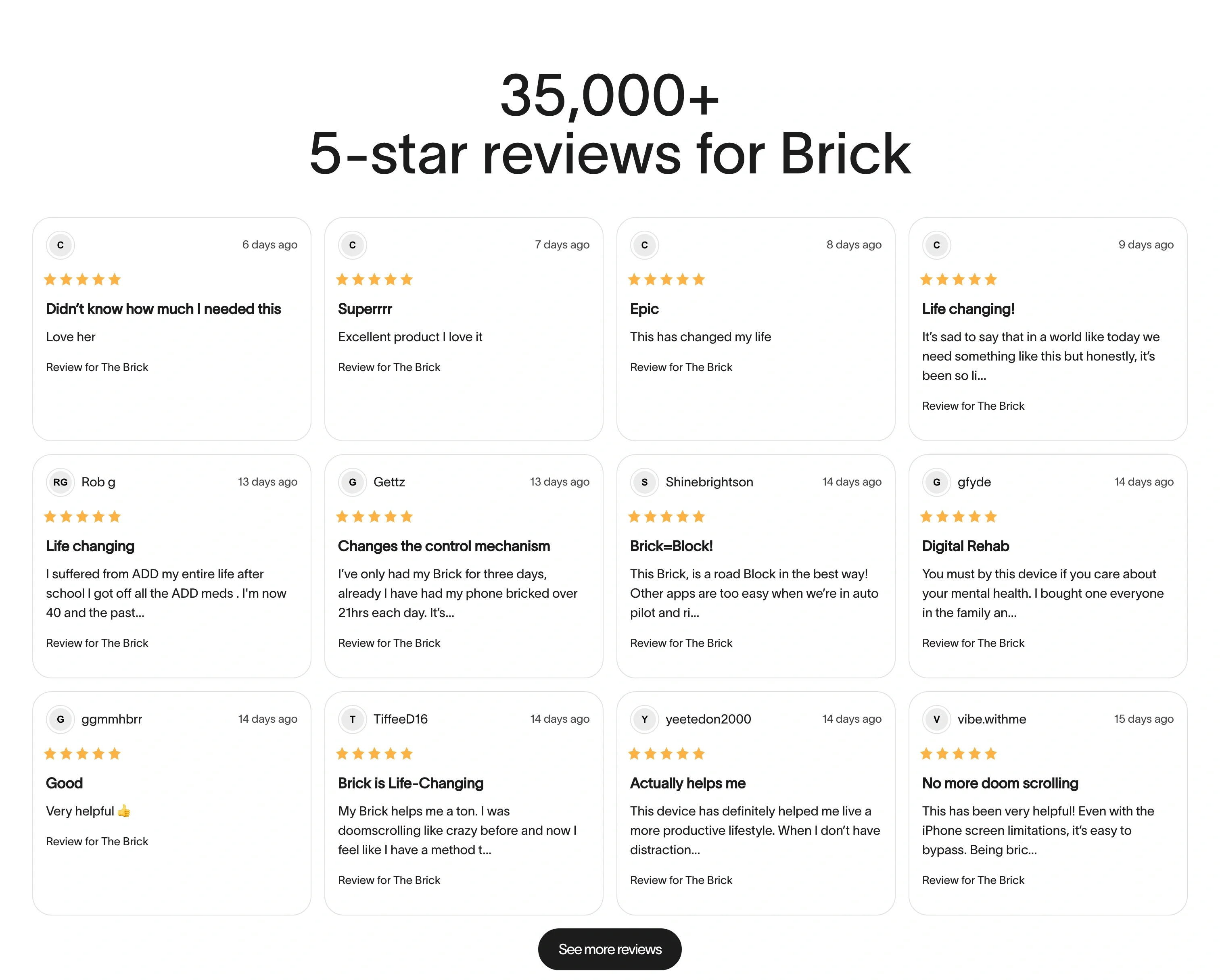Viewport: 1220px width, 980px height.
Task: Select the first star on Digital Rehab review
Action: 927,516
